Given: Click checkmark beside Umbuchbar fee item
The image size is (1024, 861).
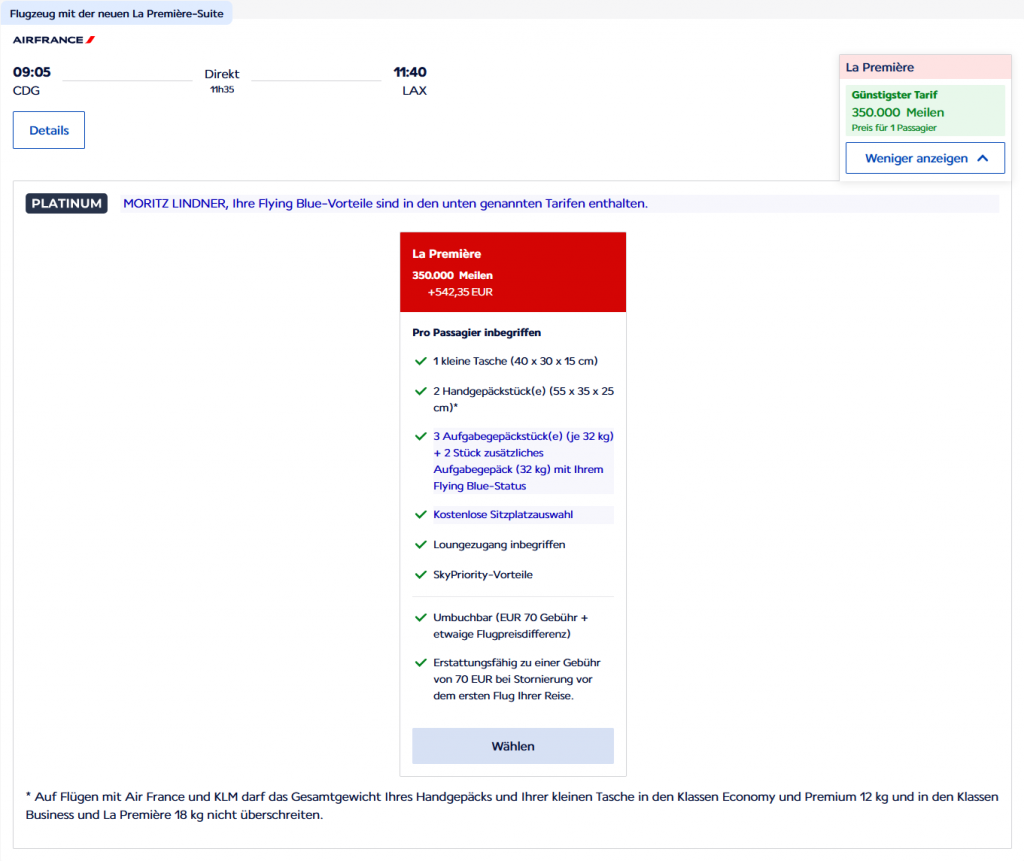Looking at the screenshot, I should pyautogui.click(x=420, y=618).
